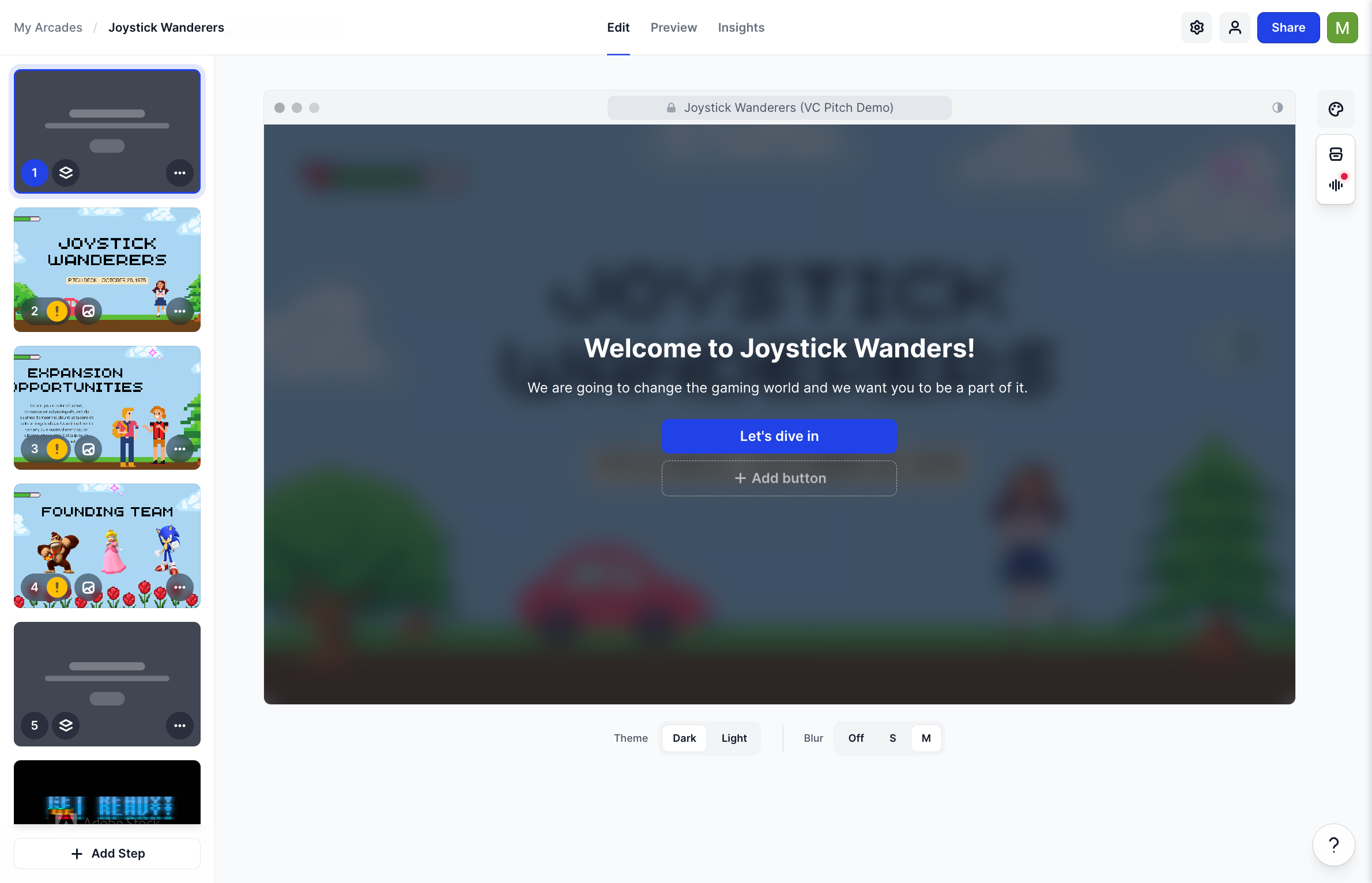Screen dimensions: 1372x883
Task: Select the Dark theme option
Action: click(x=684, y=738)
